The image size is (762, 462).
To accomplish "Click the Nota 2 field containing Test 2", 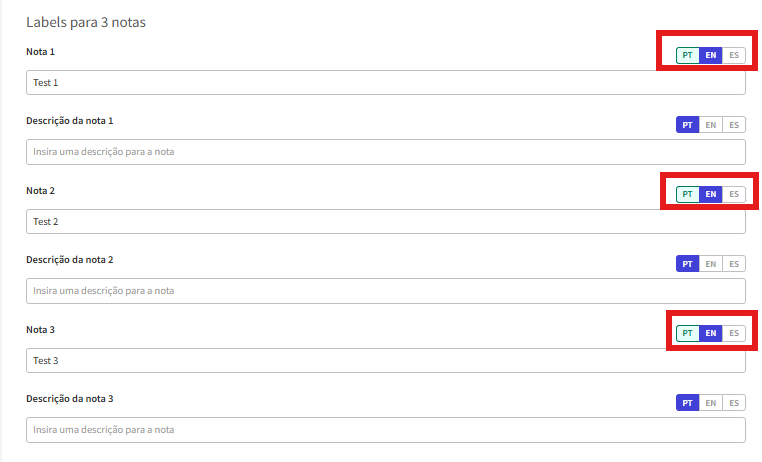I will [385, 222].
